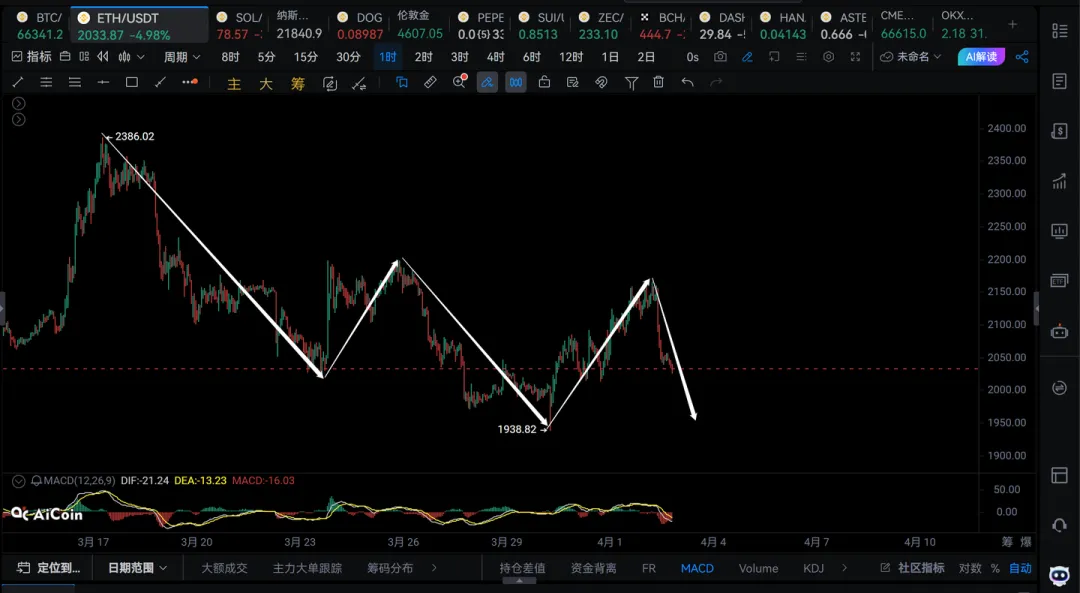Switch to the Volume indicator tab
1080x593 pixels.
(758, 568)
